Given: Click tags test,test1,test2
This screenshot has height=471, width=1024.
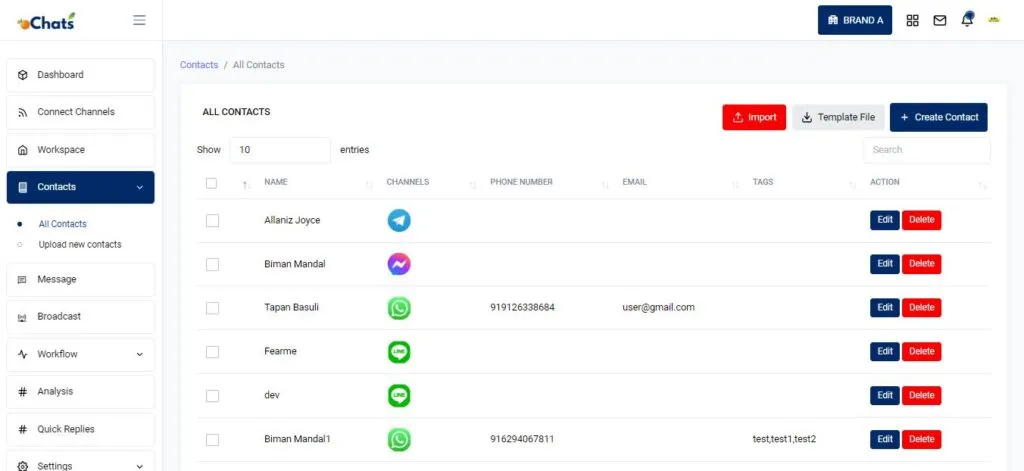Looking at the screenshot, I should point(784,439).
